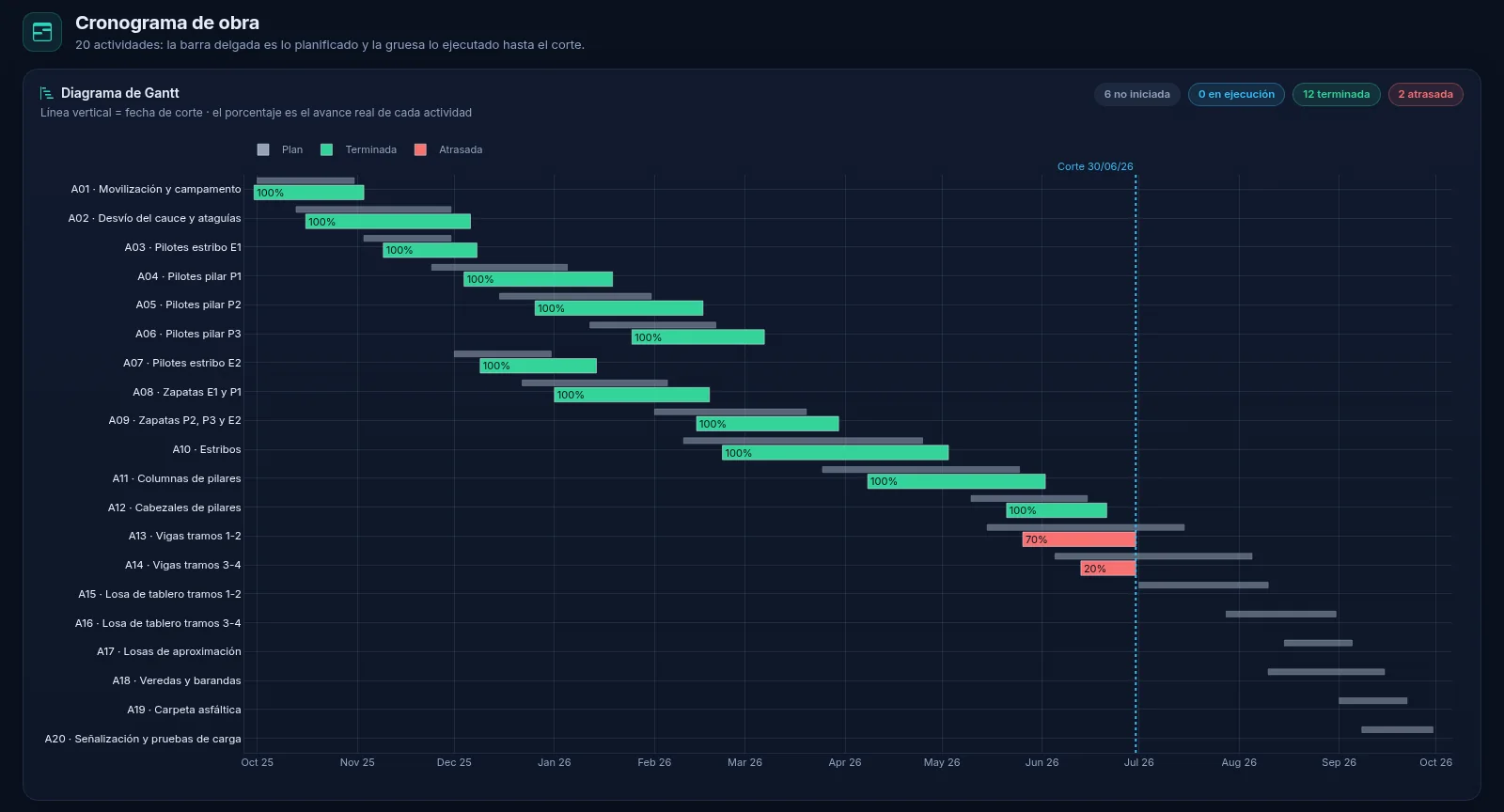Click the green executed bar of A06
1504x812 pixels.
(697, 337)
